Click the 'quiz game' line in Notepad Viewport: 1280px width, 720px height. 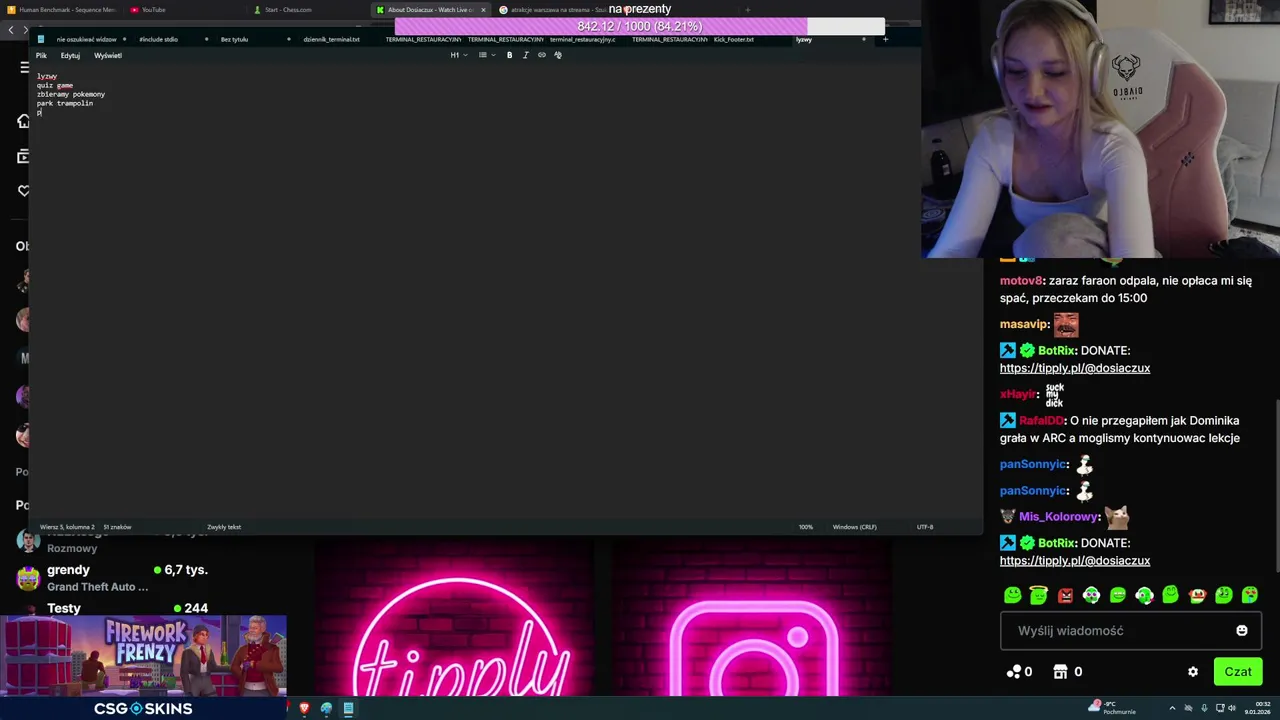55,85
